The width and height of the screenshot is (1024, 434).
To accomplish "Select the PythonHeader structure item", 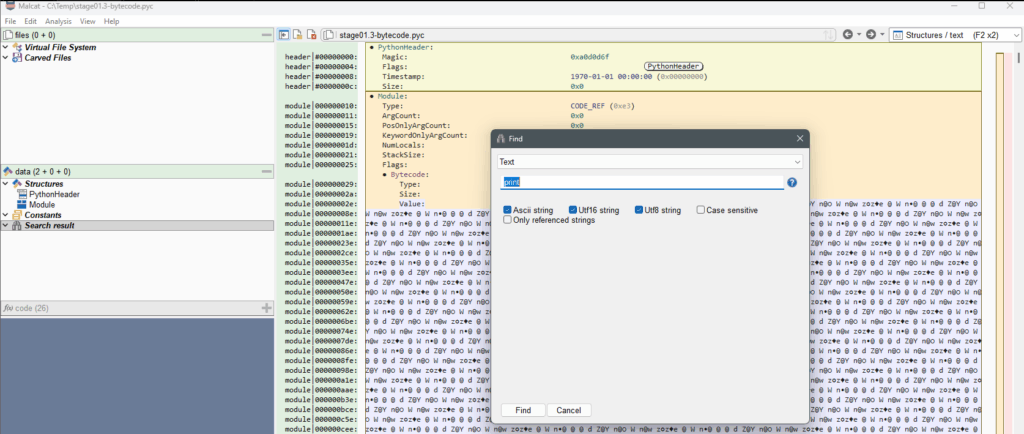I will [54, 194].
